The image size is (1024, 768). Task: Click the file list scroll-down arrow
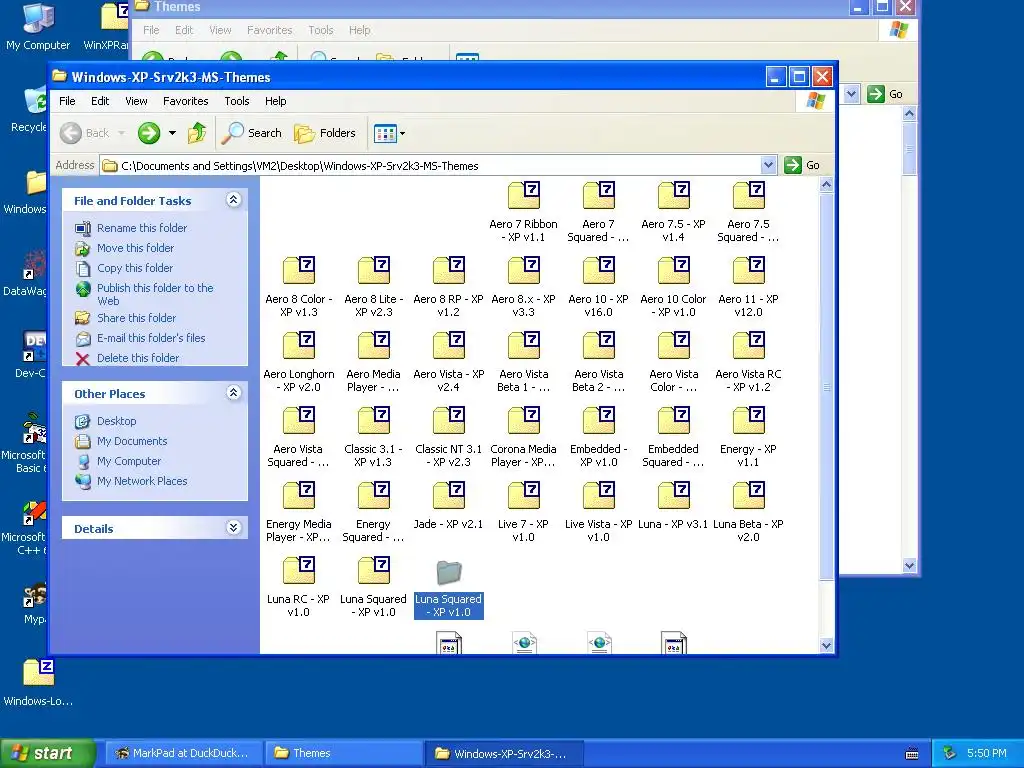point(826,646)
